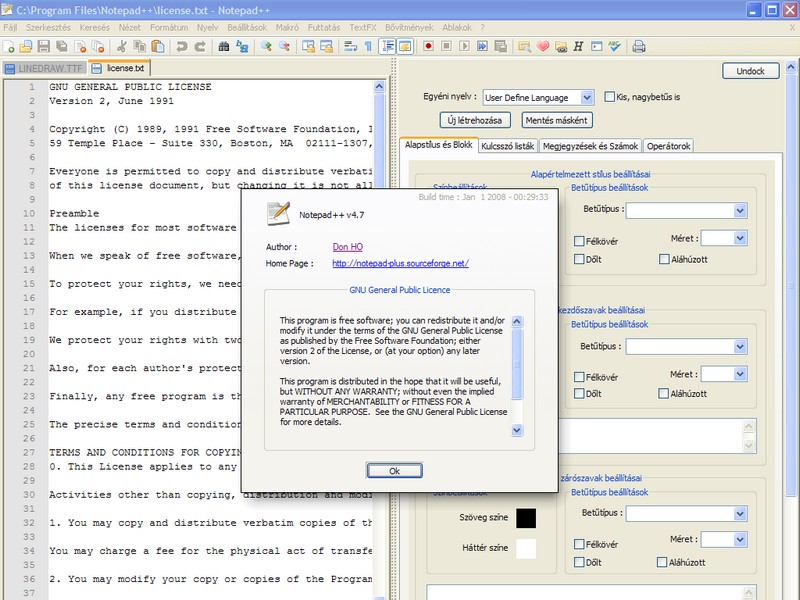Follow the Don HO author link
800x600 pixels.
tap(347, 247)
